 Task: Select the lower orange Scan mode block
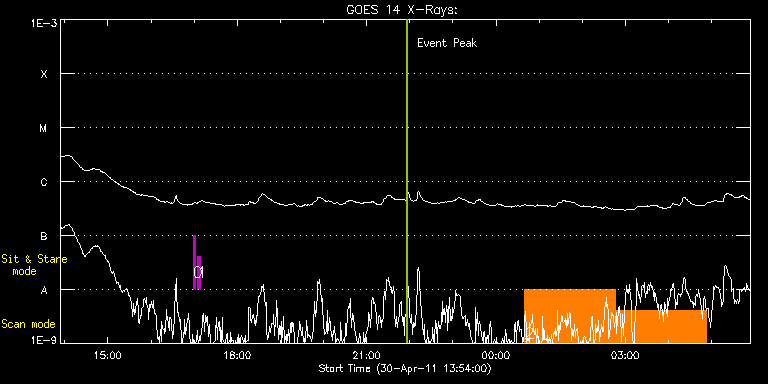point(661,326)
